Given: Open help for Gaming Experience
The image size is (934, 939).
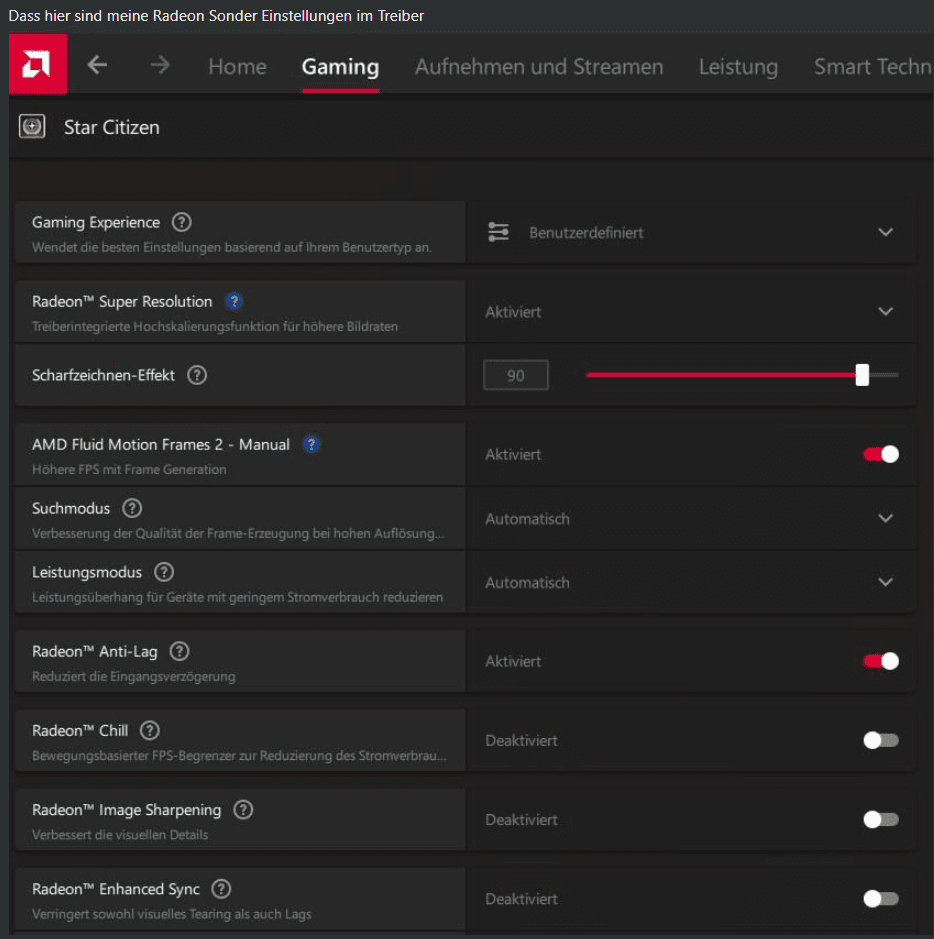Looking at the screenshot, I should click(x=181, y=222).
